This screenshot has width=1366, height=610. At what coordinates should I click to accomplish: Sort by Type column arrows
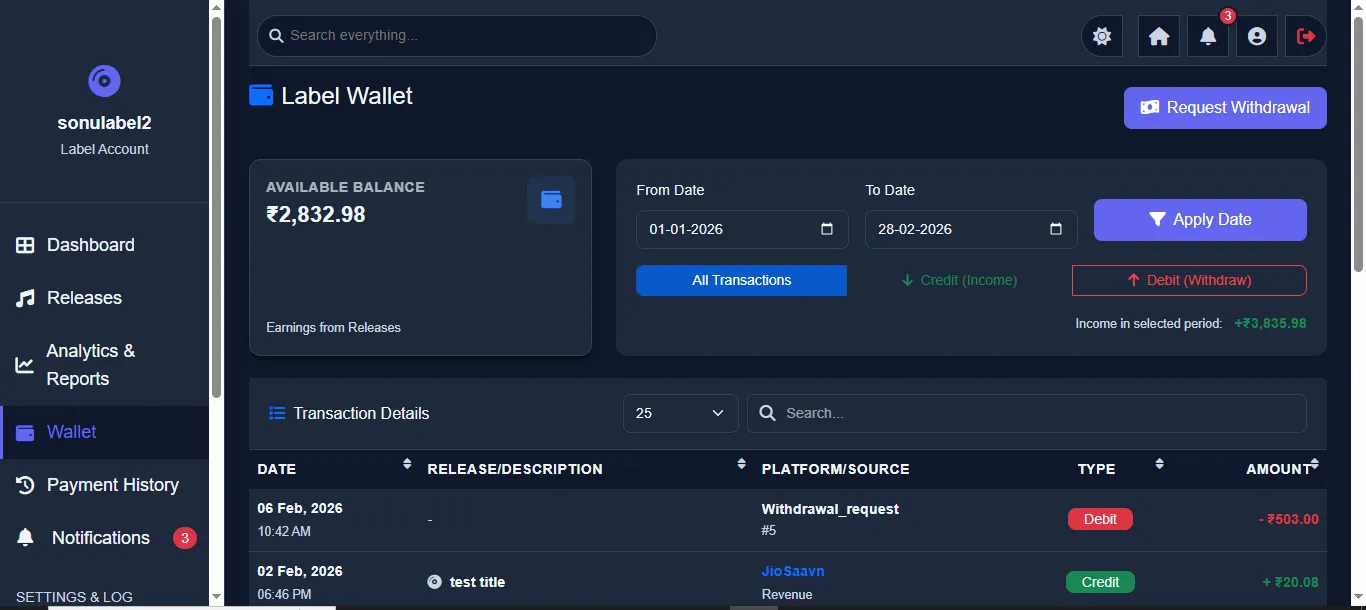(1159, 464)
